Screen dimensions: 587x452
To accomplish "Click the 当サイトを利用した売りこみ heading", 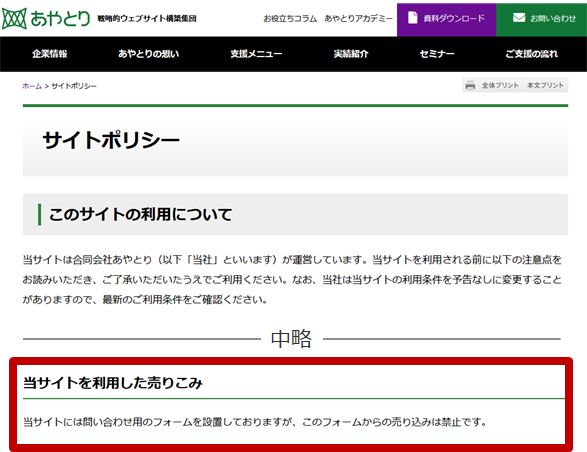I will pyautogui.click(x=113, y=383).
